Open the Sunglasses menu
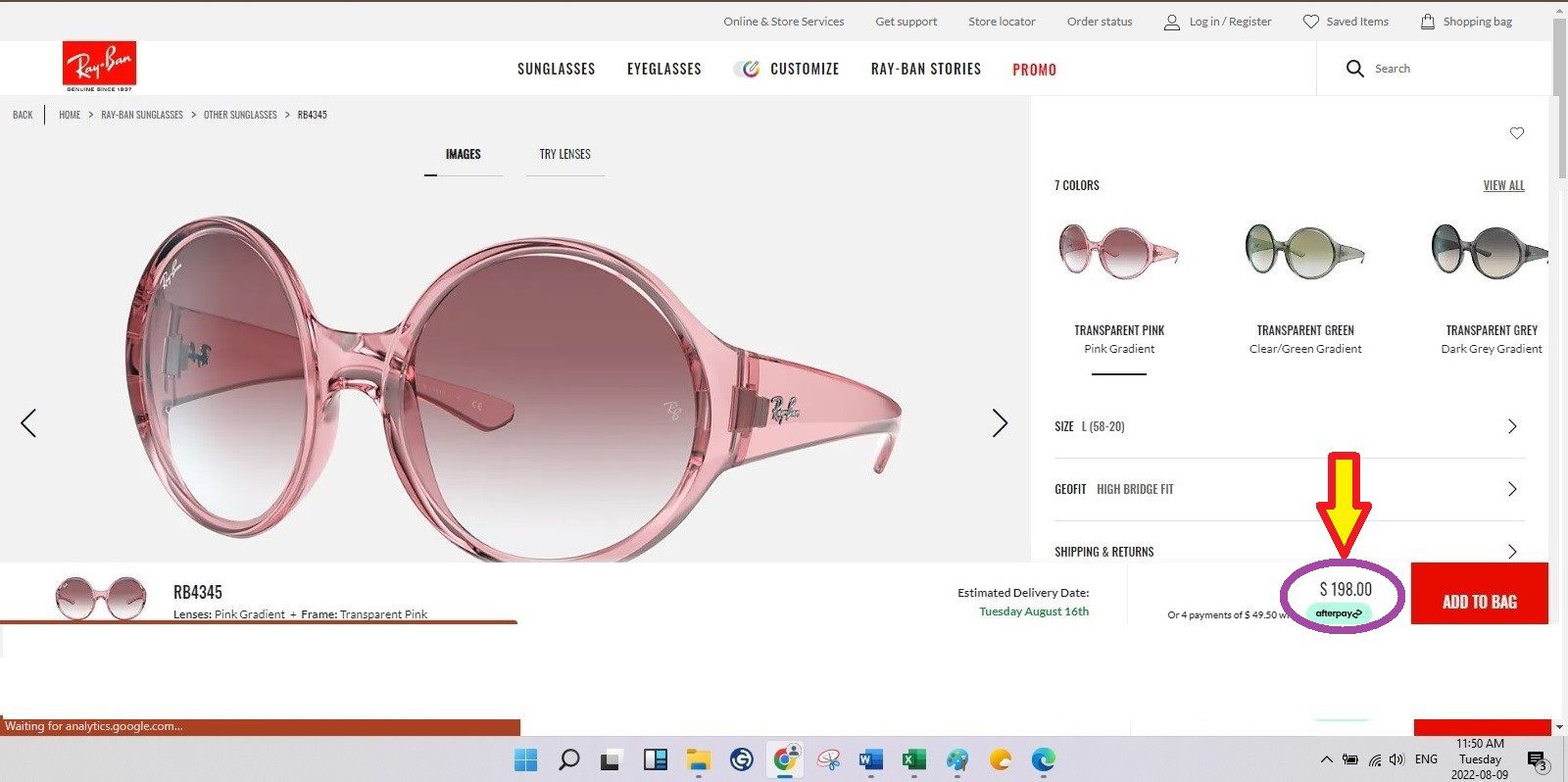 pos(556,69)
